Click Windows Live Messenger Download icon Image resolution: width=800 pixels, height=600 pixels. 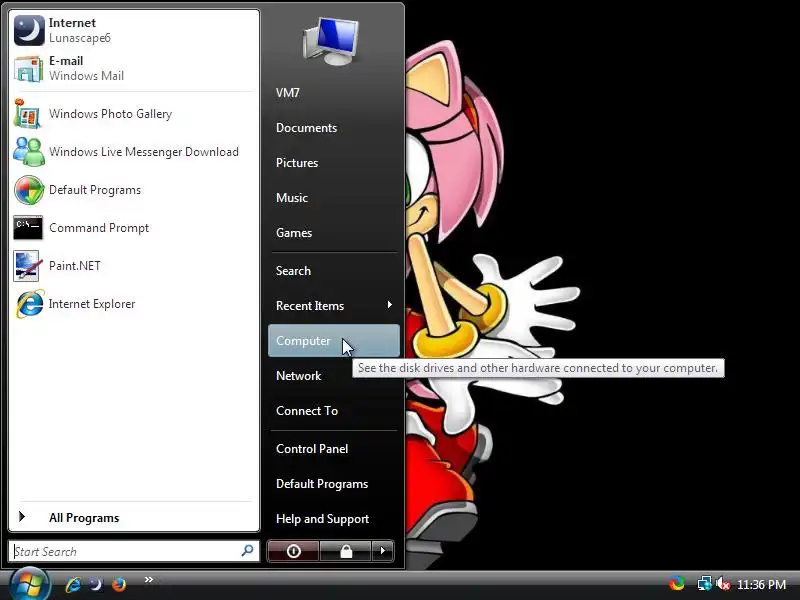click(x=29, y=152)
